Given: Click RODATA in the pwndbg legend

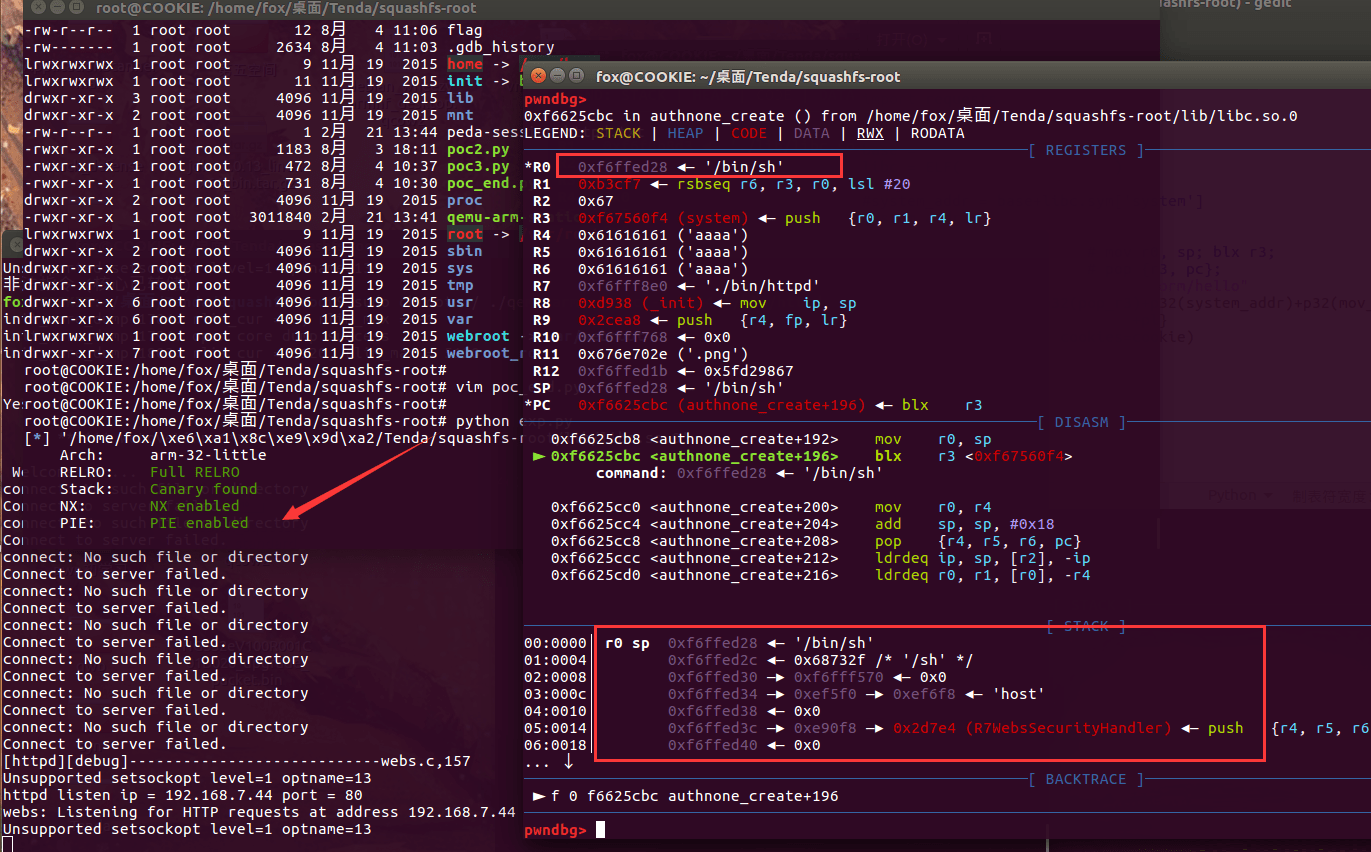Looking at the screenshot, I should pyautogui.click(x=937, y=133).
